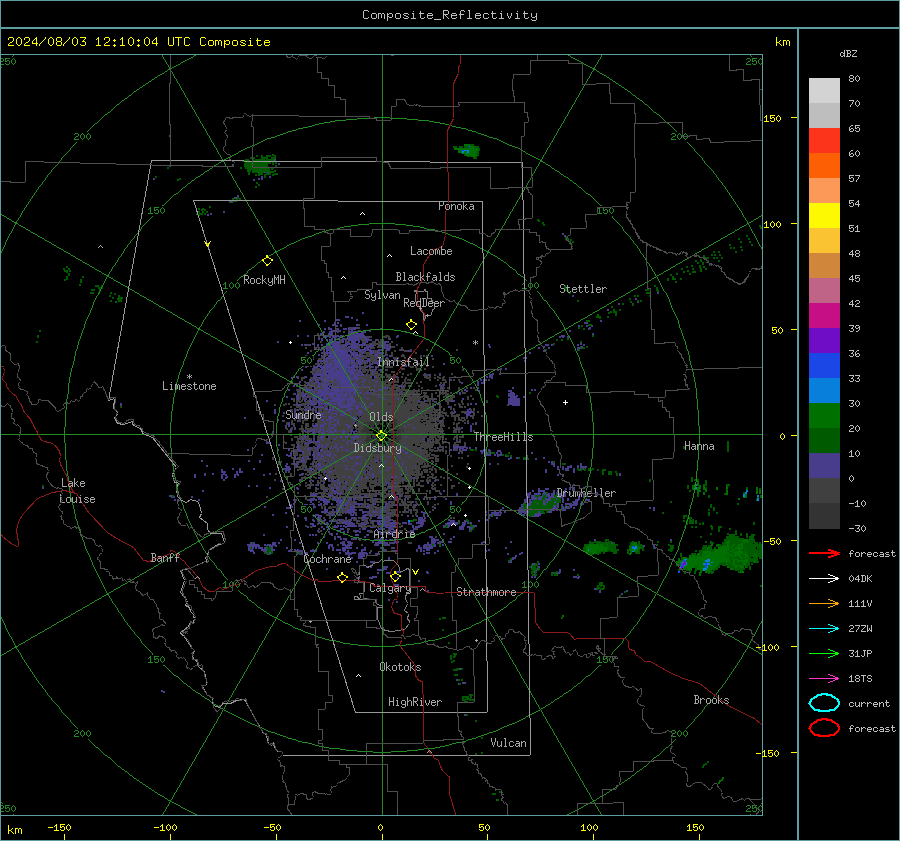Click the Okotoks label
Screen dimensions: 900x841
pyautogui.click(x=400, y=667)
